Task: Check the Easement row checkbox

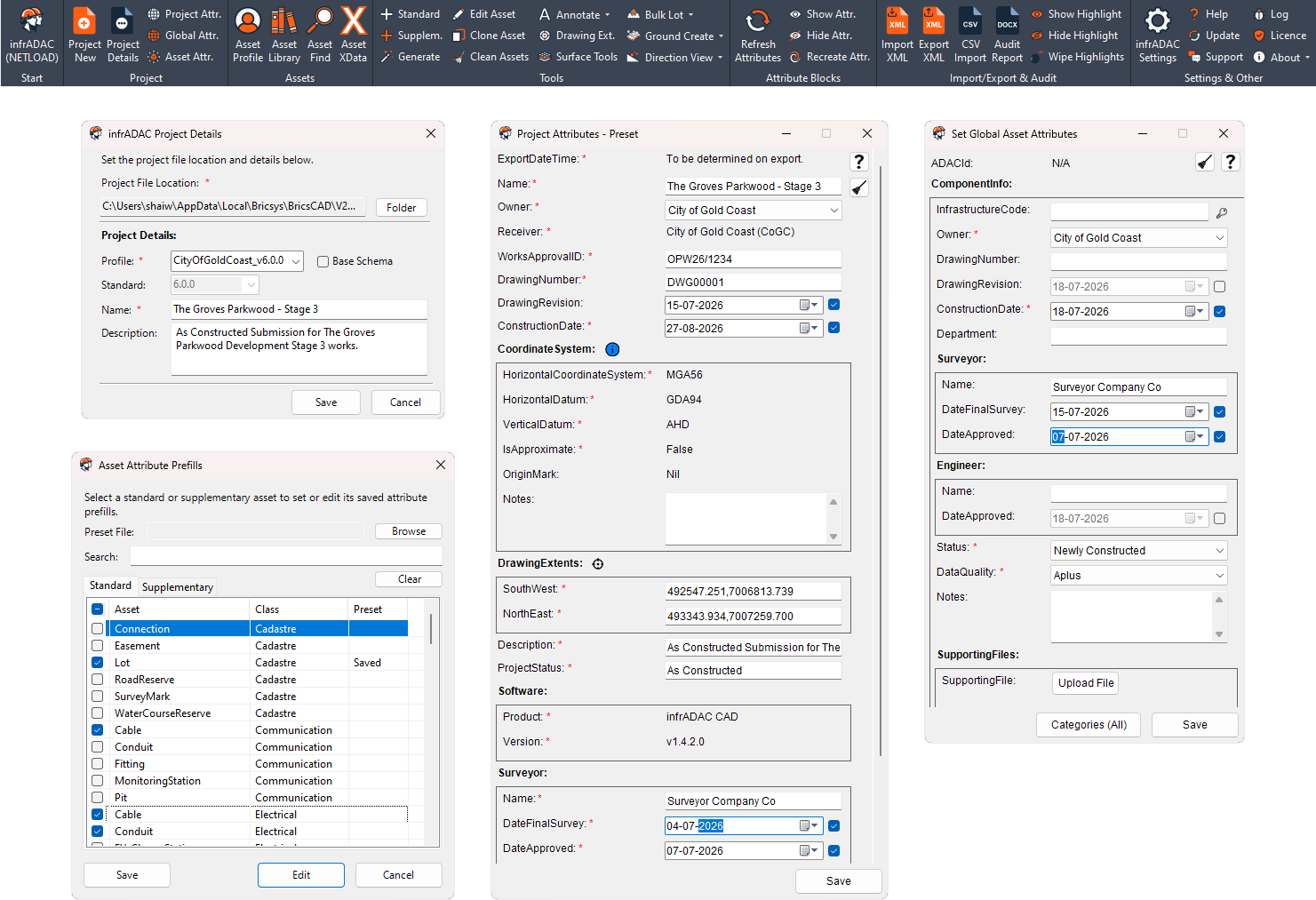Action: tap(98, 646)
